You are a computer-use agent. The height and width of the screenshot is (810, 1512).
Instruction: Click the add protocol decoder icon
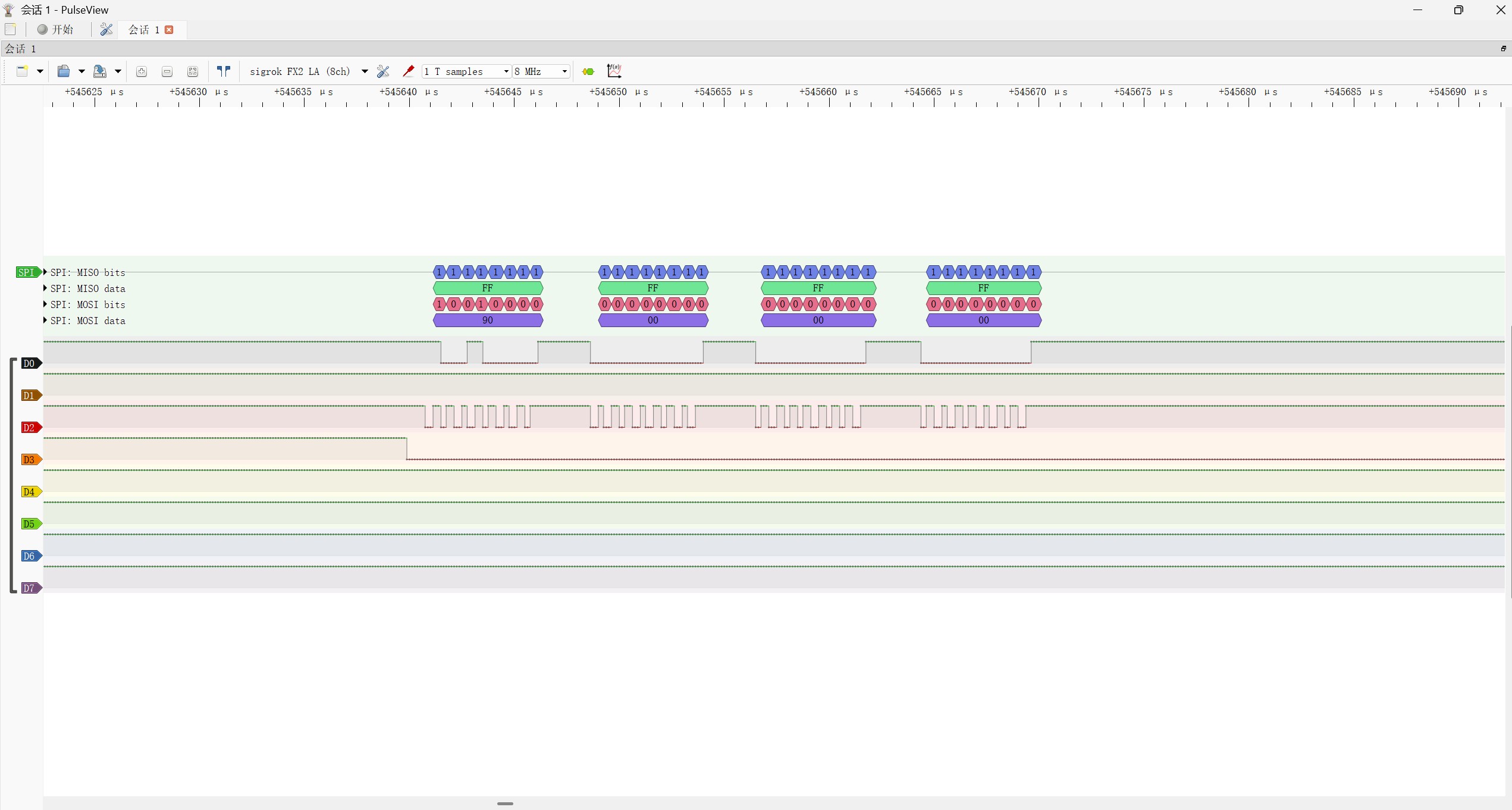(588, 71)
